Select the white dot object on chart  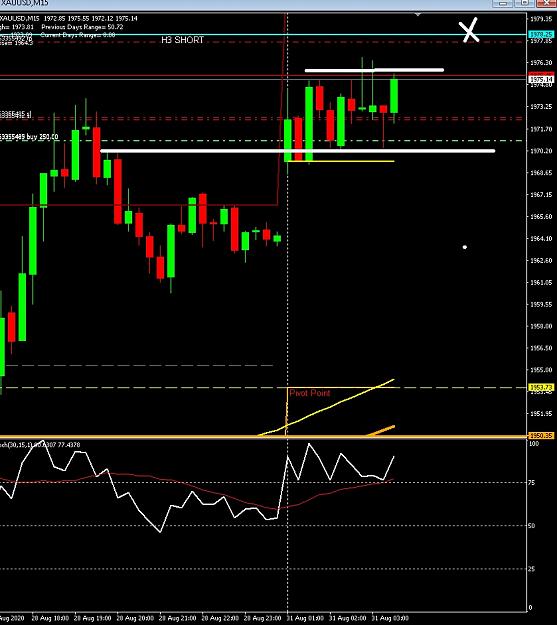(464, 247)
